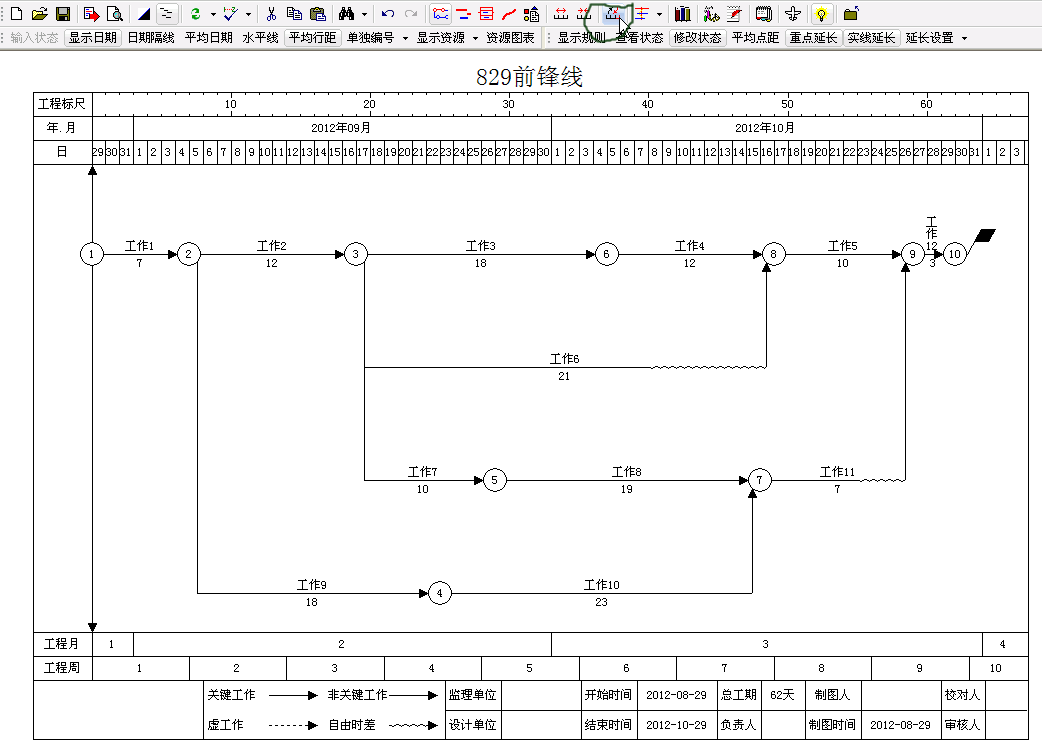Image resolution: width=1042 pixels, height=748 pixels.
Task: Click the airplane icon in toolbar
Action: click(793, 13)
